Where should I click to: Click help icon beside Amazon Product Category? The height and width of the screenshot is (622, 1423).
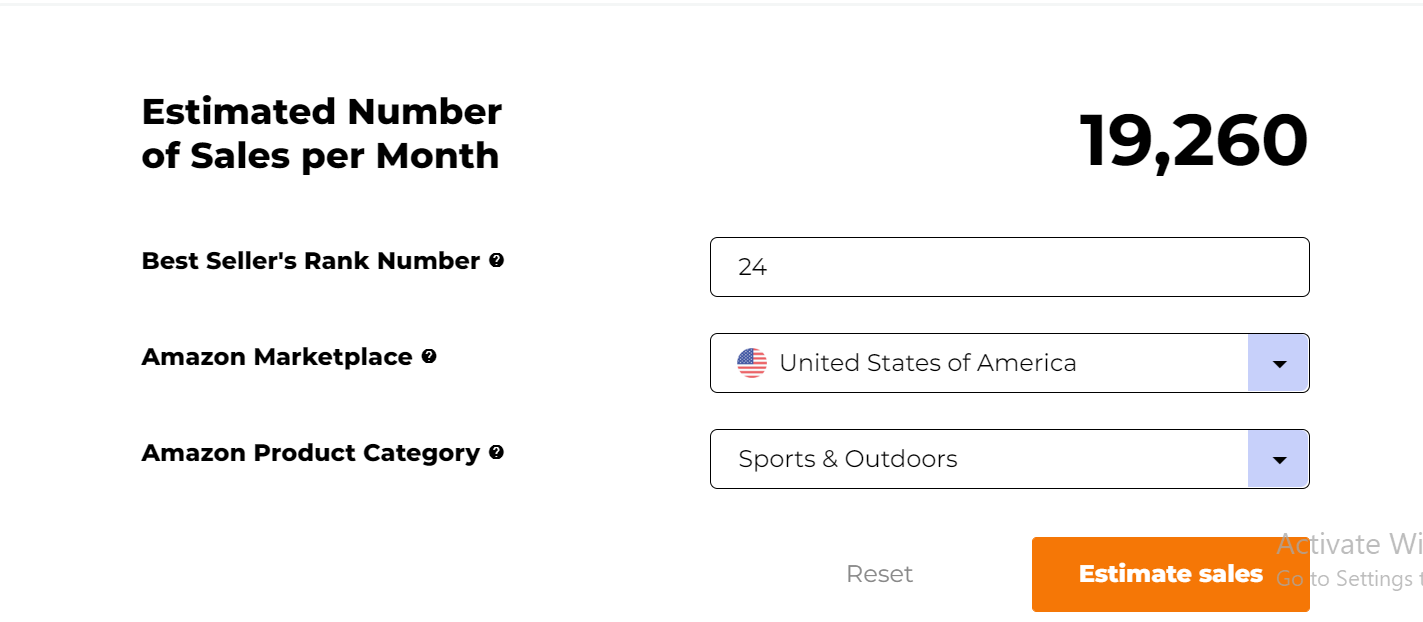(x=496, y=453)
